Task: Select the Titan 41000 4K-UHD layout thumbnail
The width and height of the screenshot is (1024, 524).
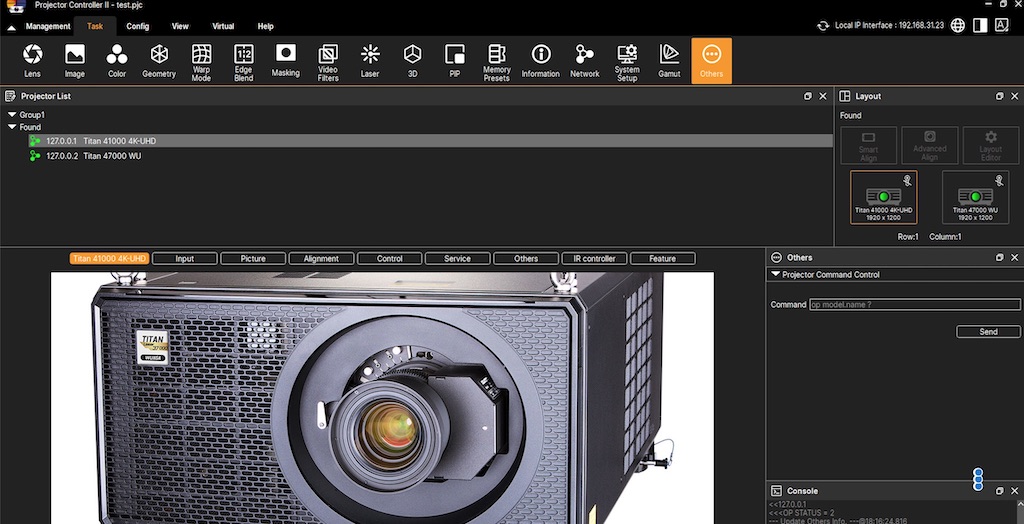Action: pyautogui.click(x=884, y=197)
